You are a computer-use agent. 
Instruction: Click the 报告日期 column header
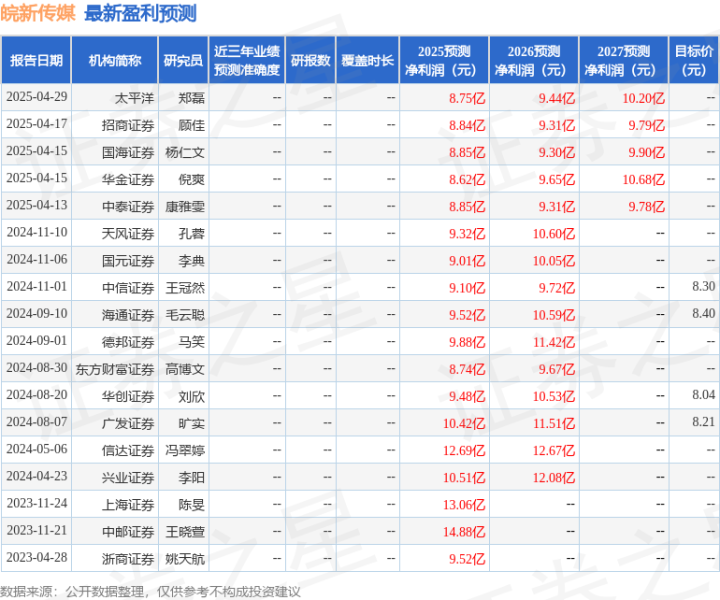(x=36, y=60)
